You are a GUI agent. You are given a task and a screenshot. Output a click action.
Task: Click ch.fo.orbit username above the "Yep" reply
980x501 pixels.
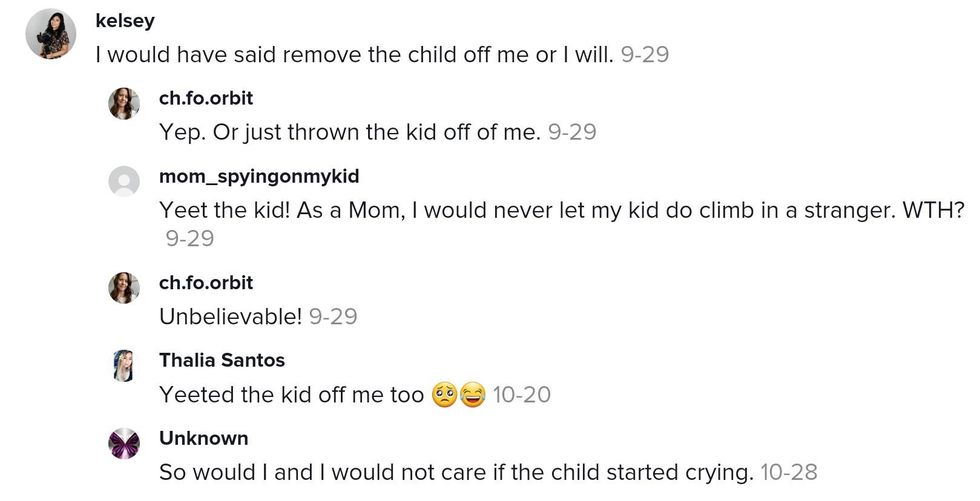(206, 98)
